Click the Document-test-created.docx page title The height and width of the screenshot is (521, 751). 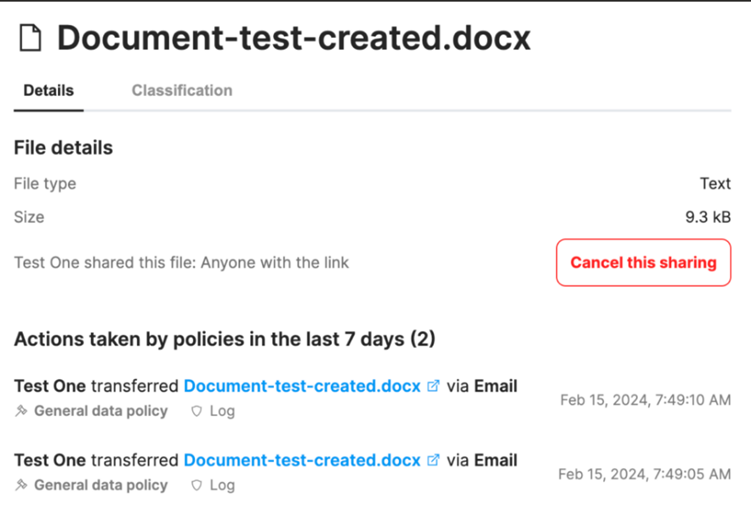click(294, 38)
